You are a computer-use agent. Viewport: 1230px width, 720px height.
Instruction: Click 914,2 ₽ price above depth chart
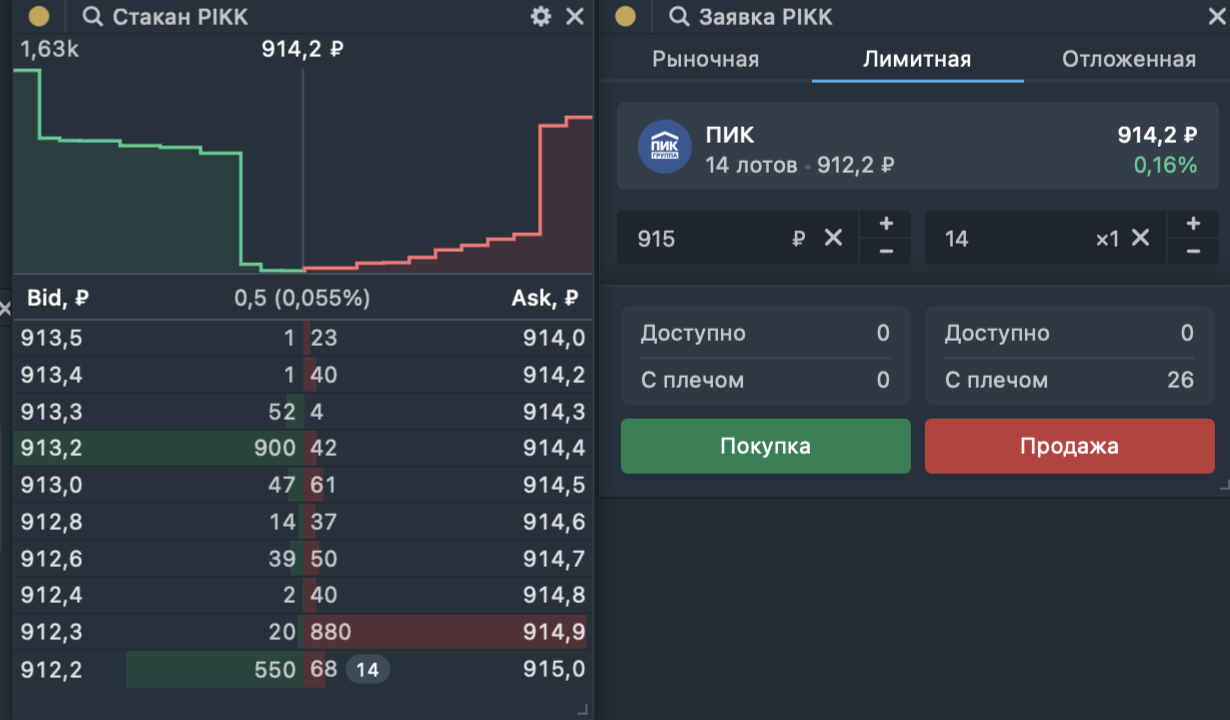(302, 48)
